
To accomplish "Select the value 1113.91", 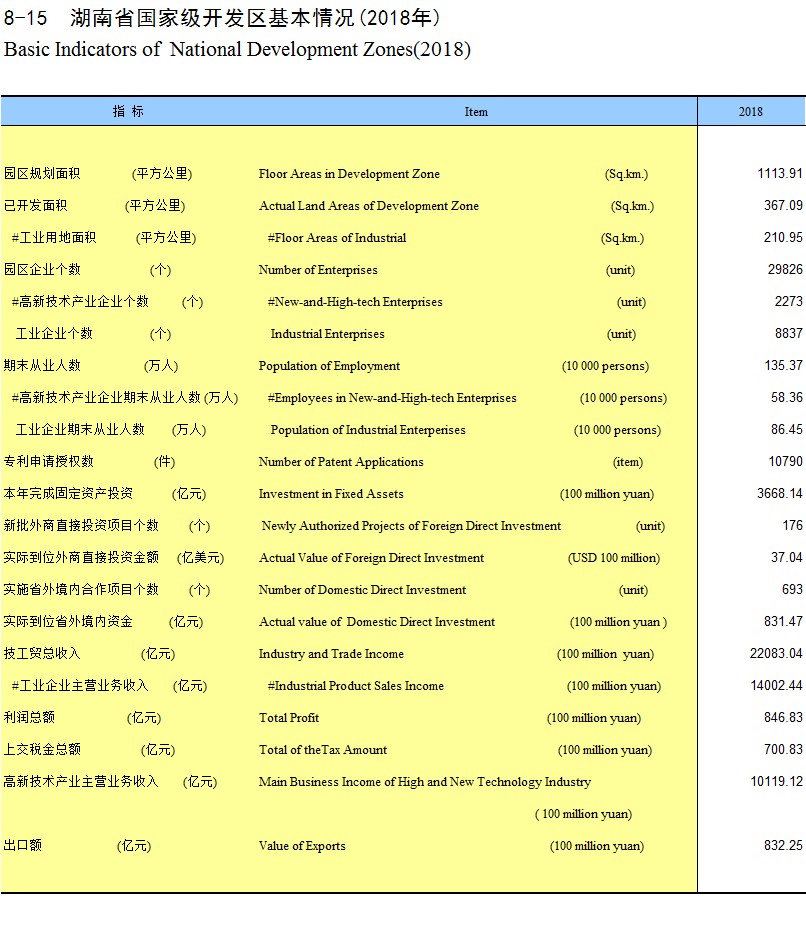I will click(780, 174).
